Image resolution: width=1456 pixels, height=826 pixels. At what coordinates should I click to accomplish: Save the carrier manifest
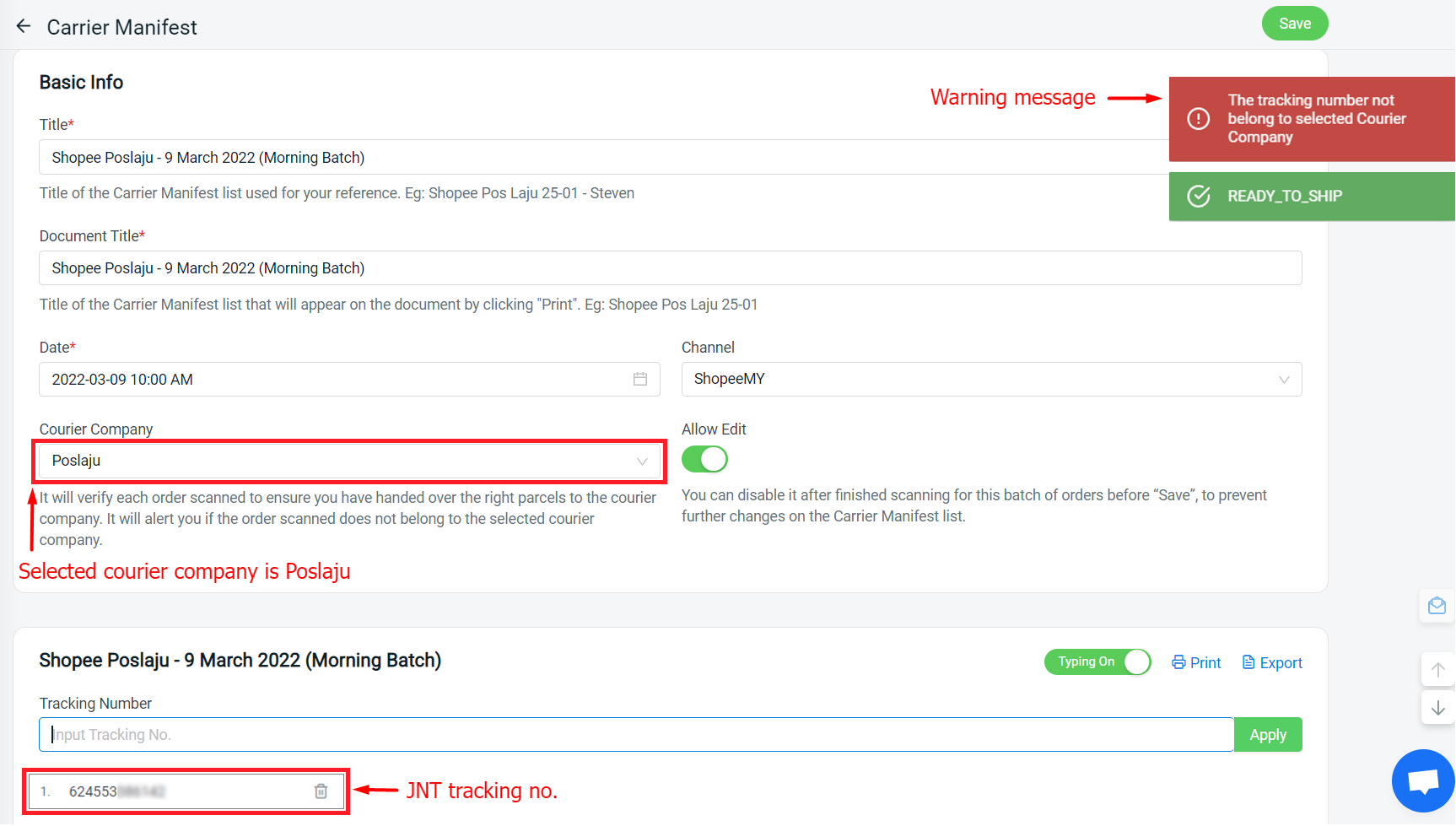point(1295,24)
